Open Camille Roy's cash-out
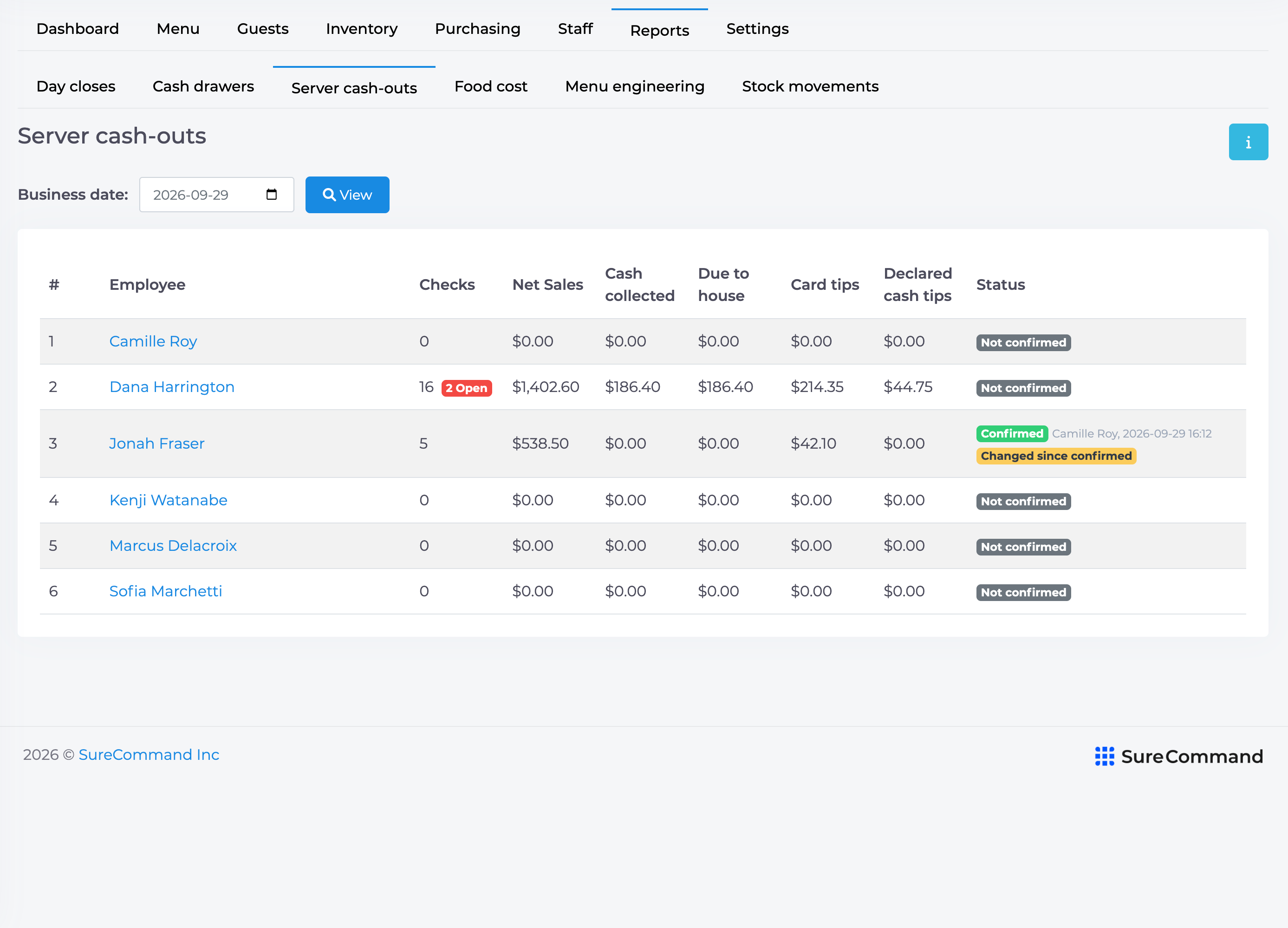This screenshot has width=1288, height=928. [x=153, y=341]
